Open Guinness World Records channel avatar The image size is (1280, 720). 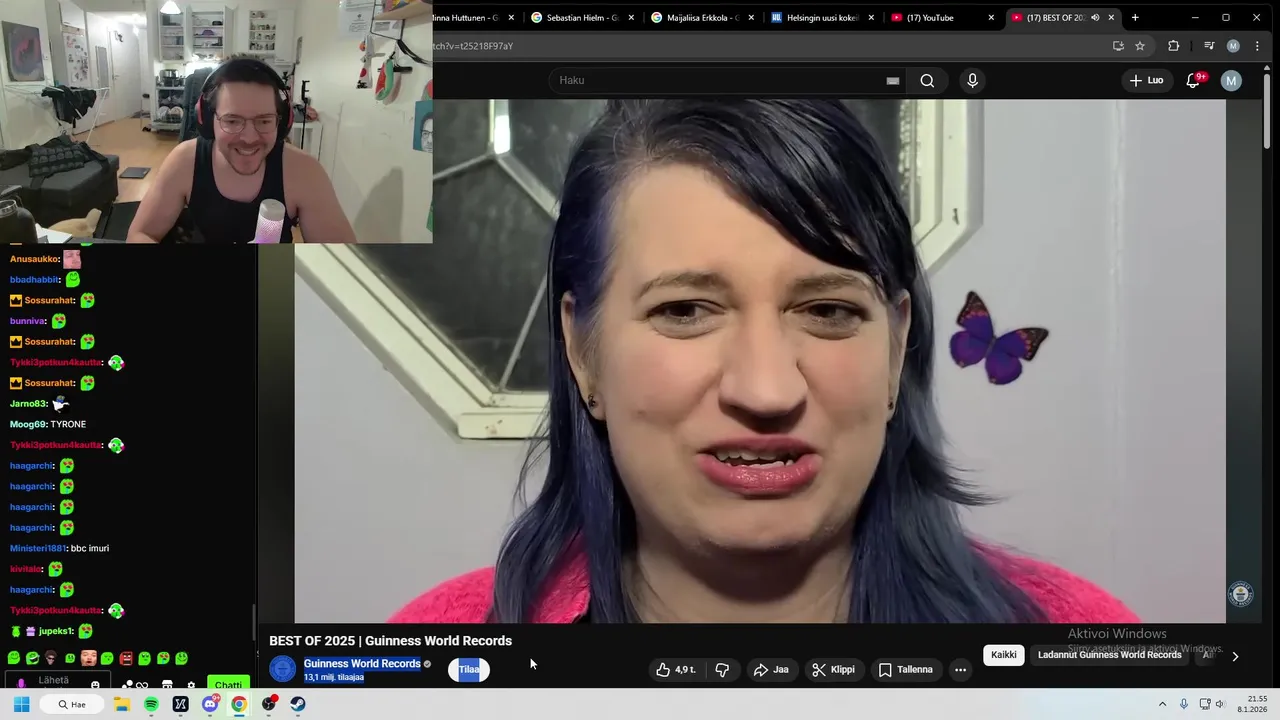point(283,669)
